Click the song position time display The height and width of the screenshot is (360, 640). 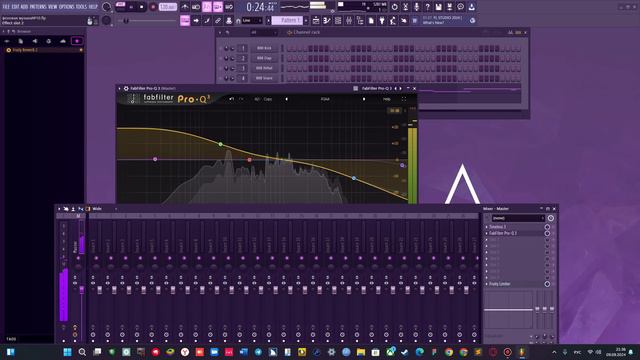[261, 7]
